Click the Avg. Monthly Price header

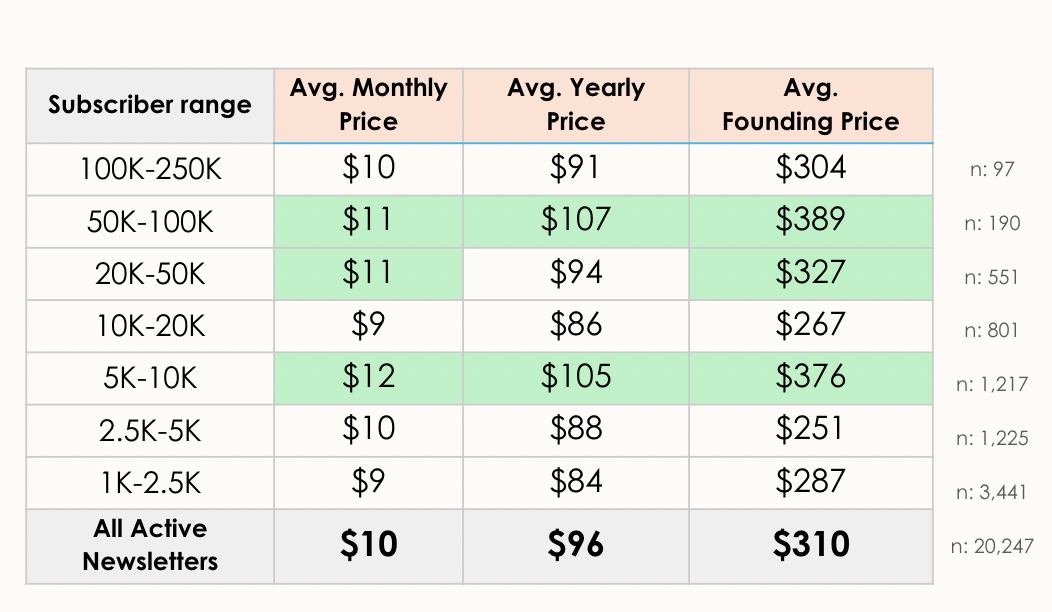click(368, 105)
